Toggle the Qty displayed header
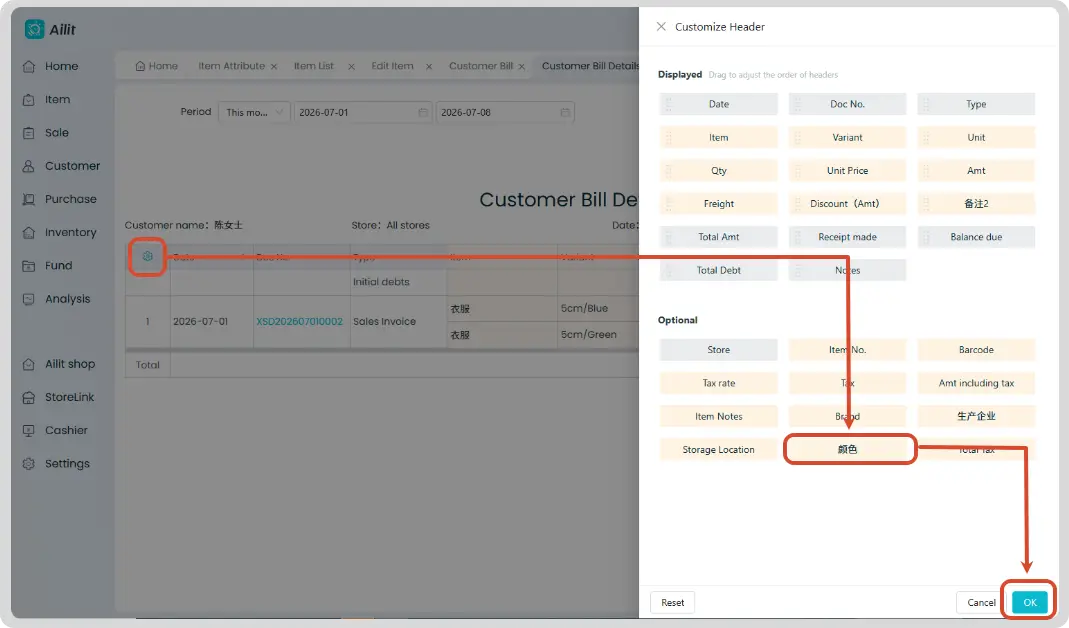This screenshot has height=628, width=1069. tap(719, 170)
